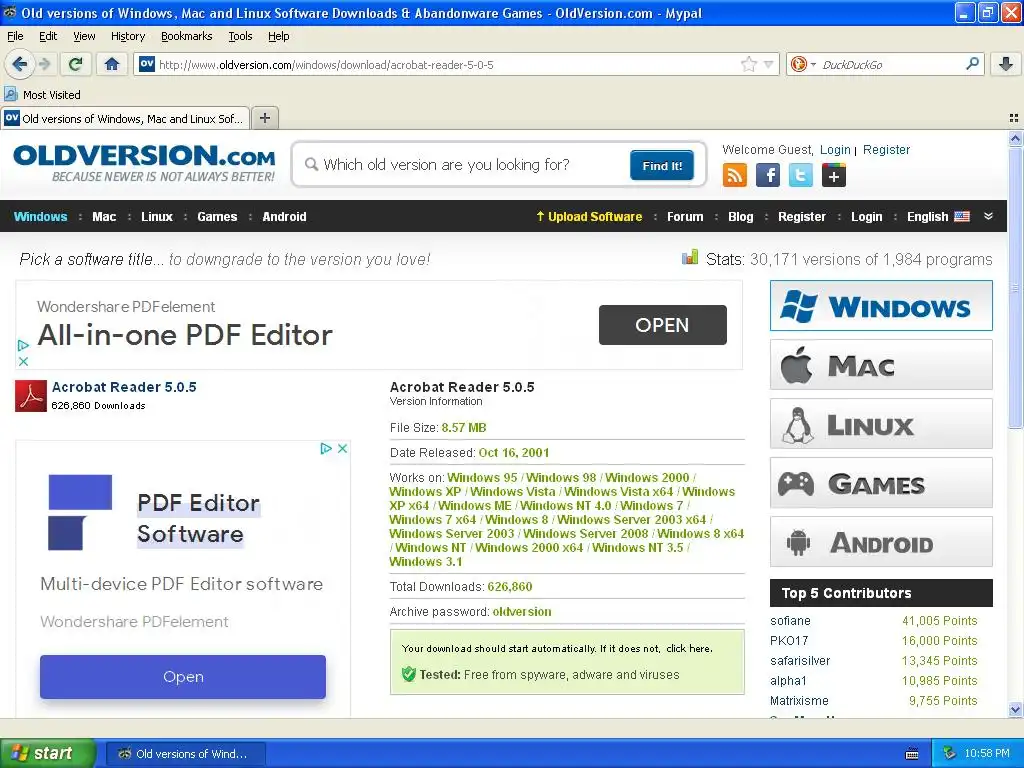Click the Games link in nav bar
Screen dimensions: 1024x768
217,216
